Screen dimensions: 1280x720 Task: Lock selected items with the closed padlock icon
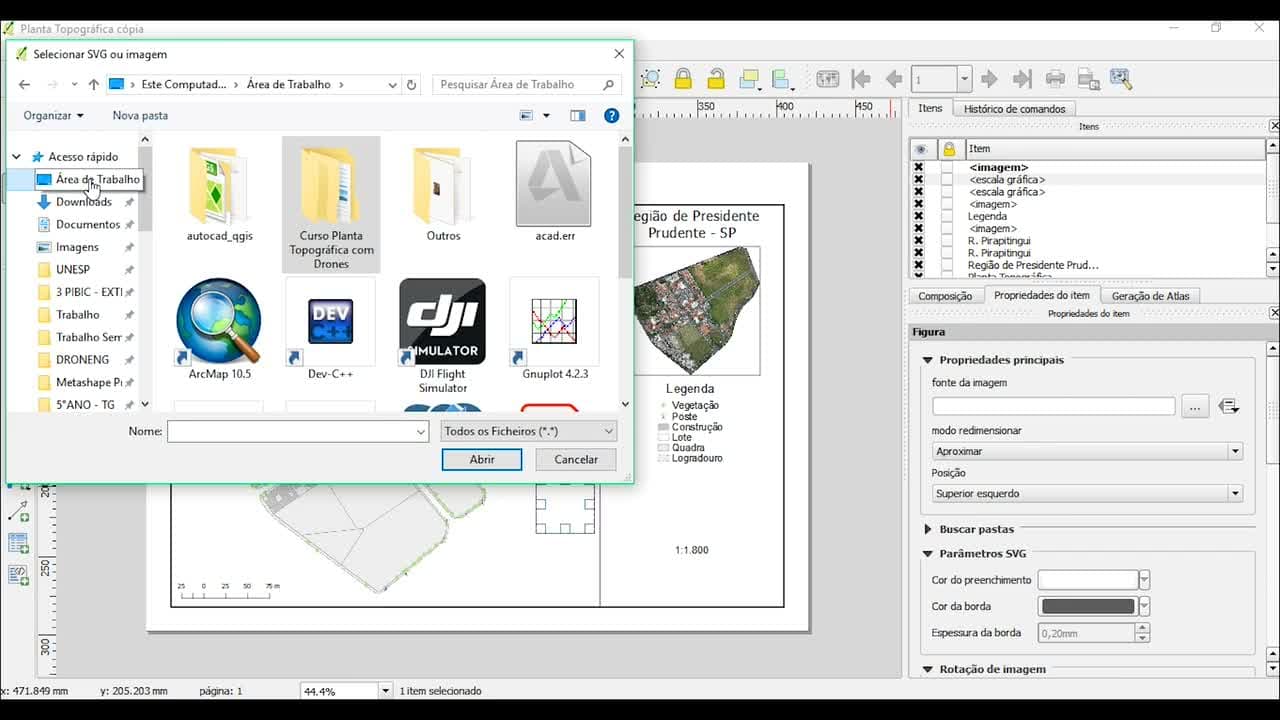click(683, 79)
